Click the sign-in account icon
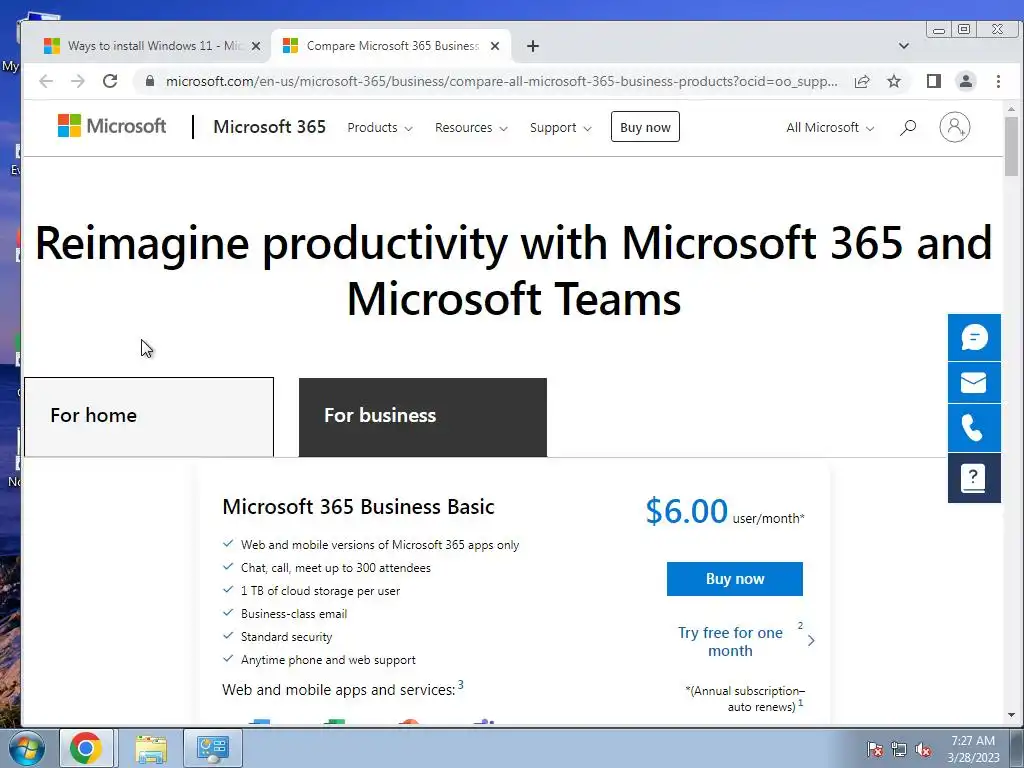The height and width of the screenshot is (768, 1024). click(x=954, y=127)
